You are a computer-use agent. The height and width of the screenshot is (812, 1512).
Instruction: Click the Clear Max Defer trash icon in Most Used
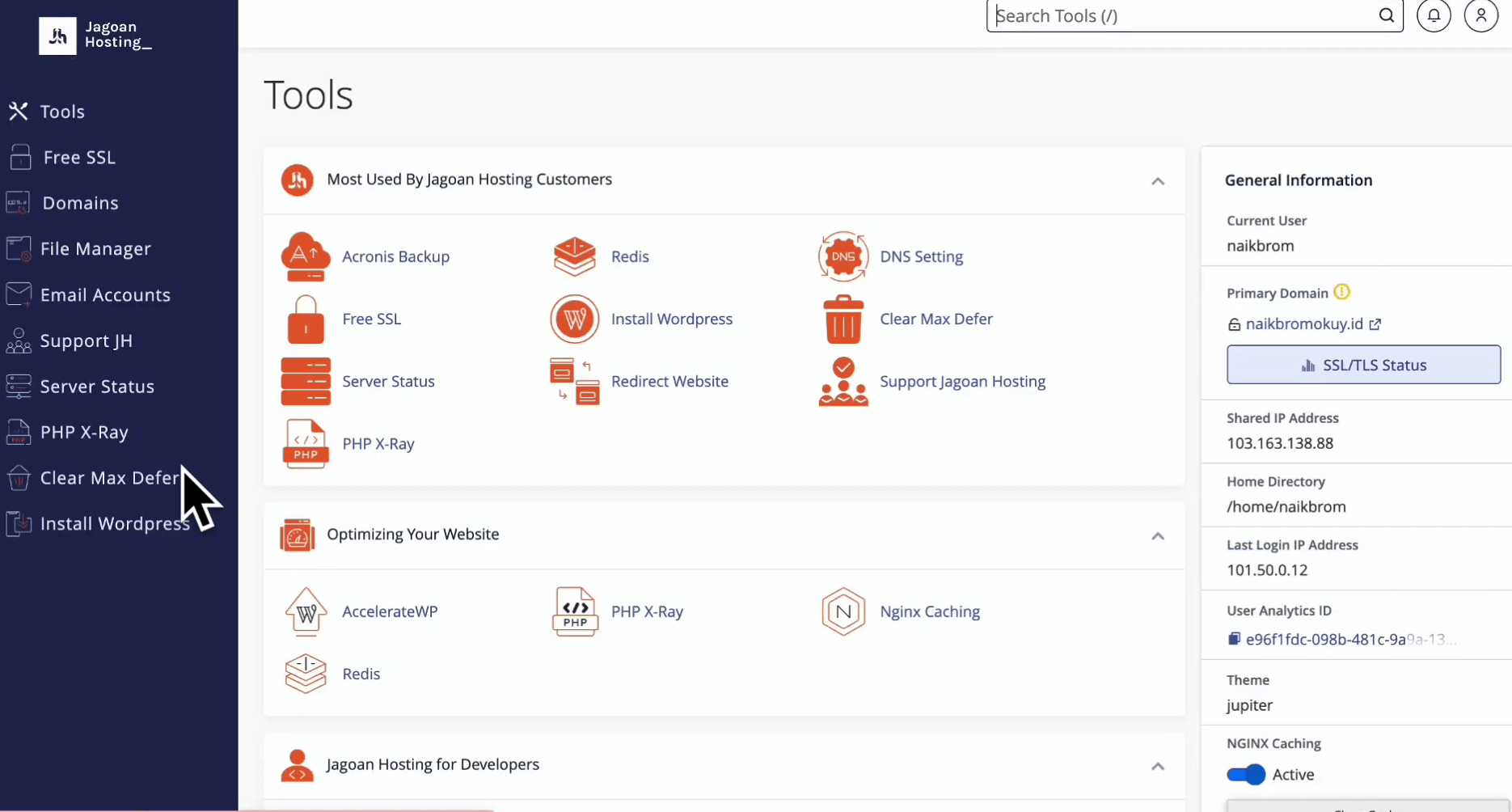tap(843, 319)
